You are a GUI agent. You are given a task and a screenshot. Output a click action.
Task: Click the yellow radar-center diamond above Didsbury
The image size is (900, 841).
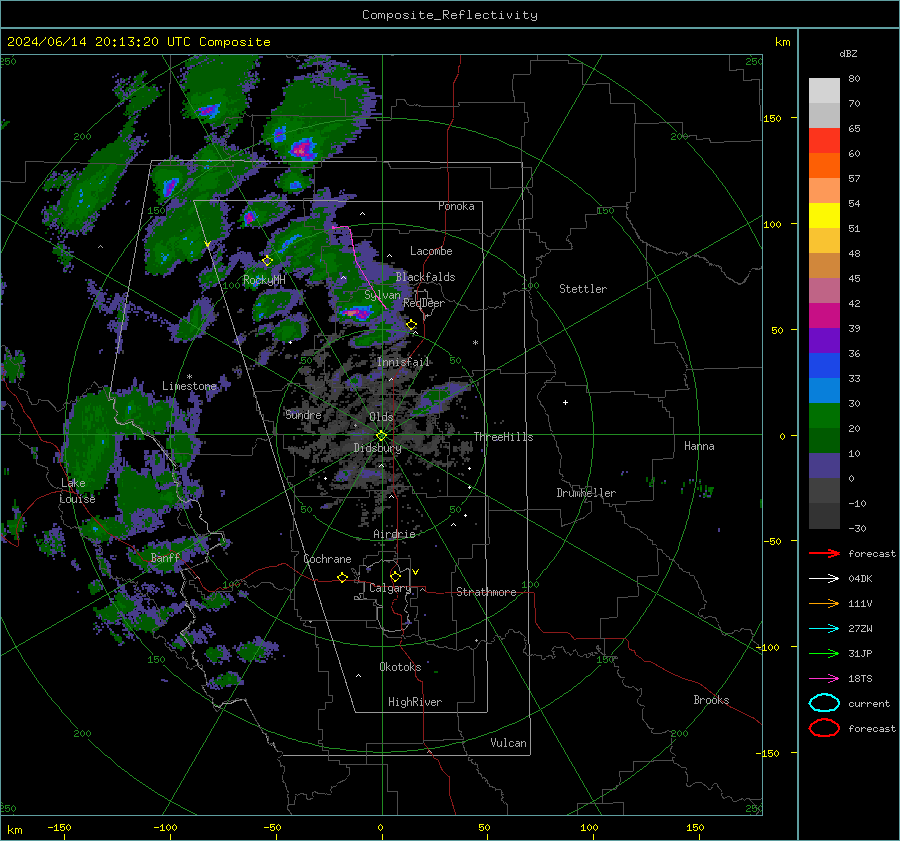[381, 436]
